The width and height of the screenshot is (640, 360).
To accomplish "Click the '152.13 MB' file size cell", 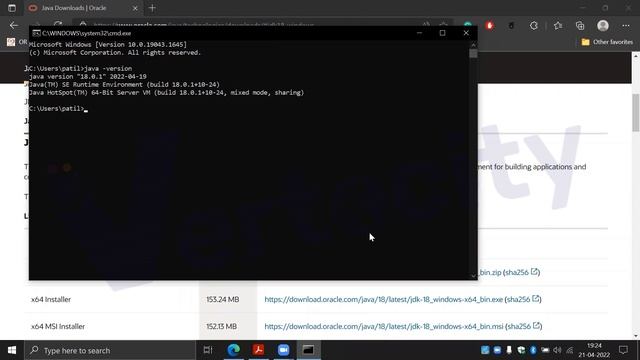I will click(221, 326).
